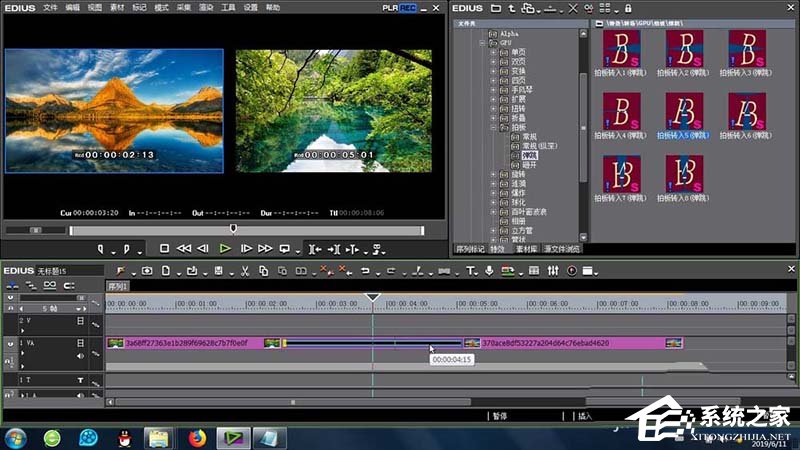800x450 pixels.
Task: Switch to the 素材库 tab
Action: coord(527,248)
